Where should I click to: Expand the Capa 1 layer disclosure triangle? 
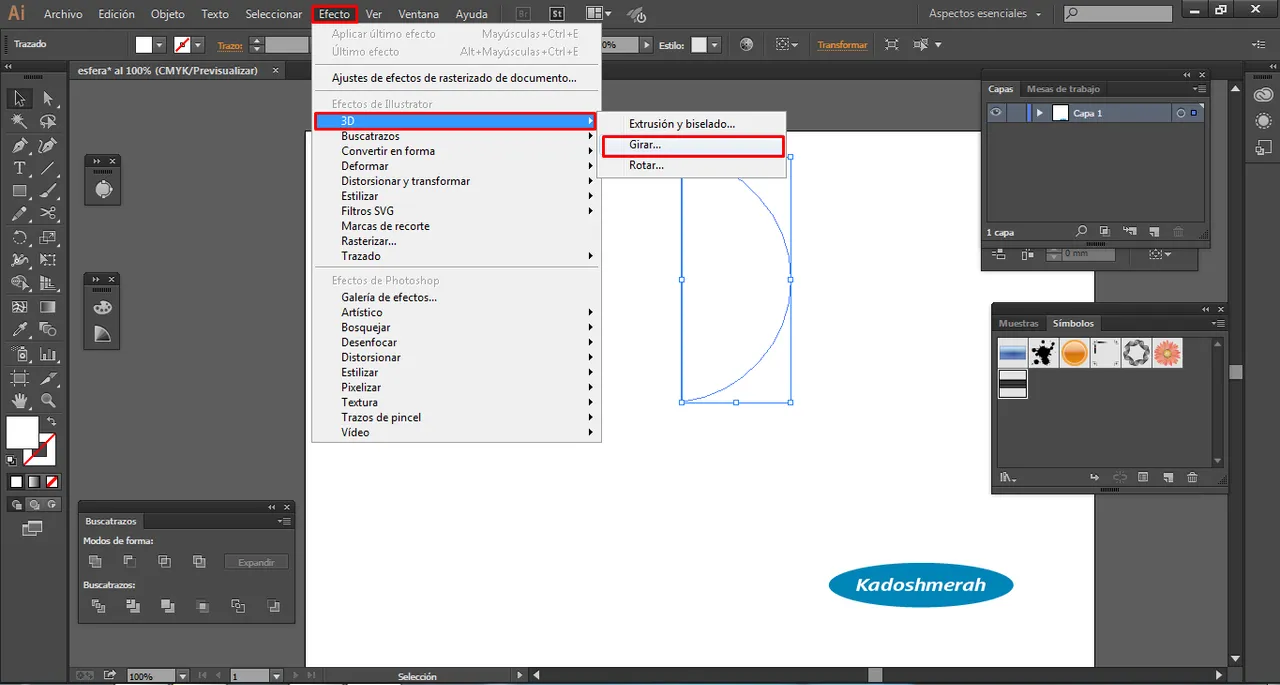[1040, 113]
